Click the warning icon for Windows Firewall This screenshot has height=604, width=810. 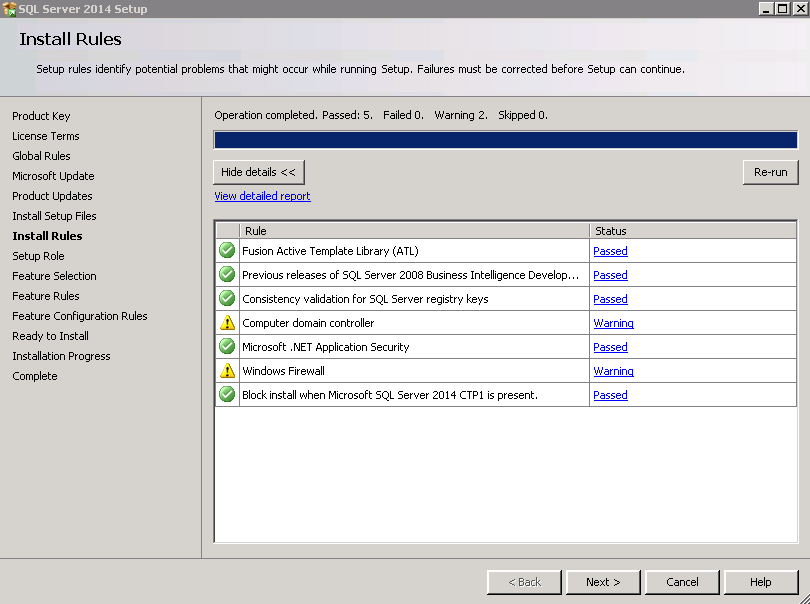(x=227, y=370)
